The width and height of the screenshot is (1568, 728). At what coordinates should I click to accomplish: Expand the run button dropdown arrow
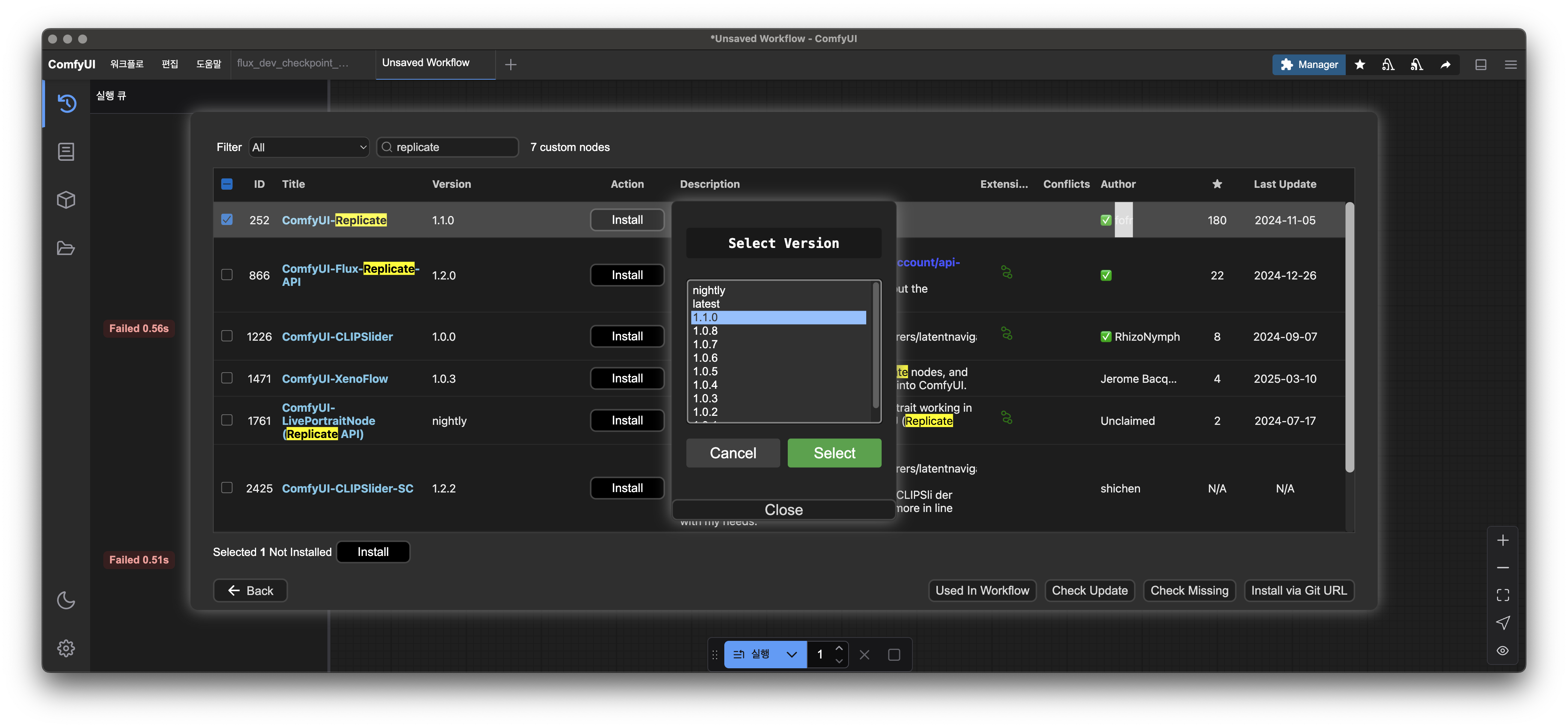pyautogui.click(x=791, y=654)
